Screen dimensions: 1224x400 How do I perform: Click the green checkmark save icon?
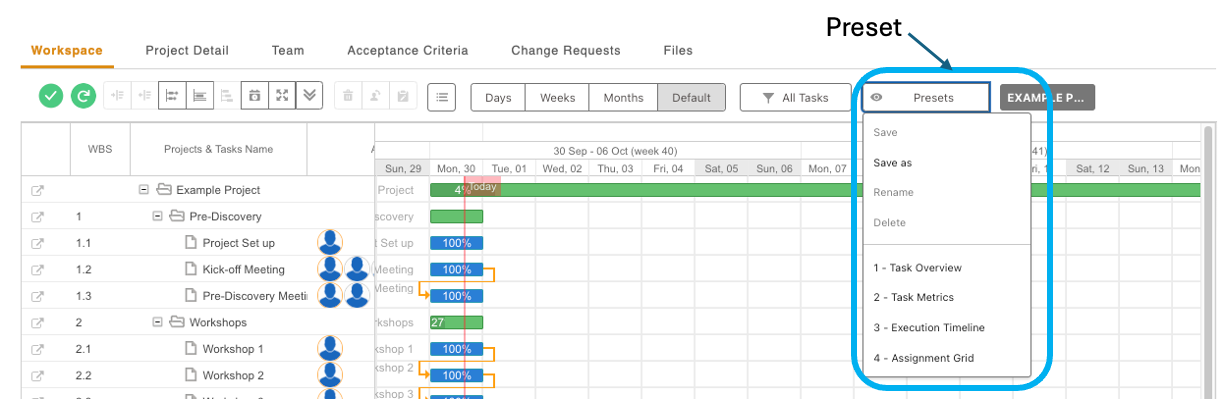coord(51,96)
